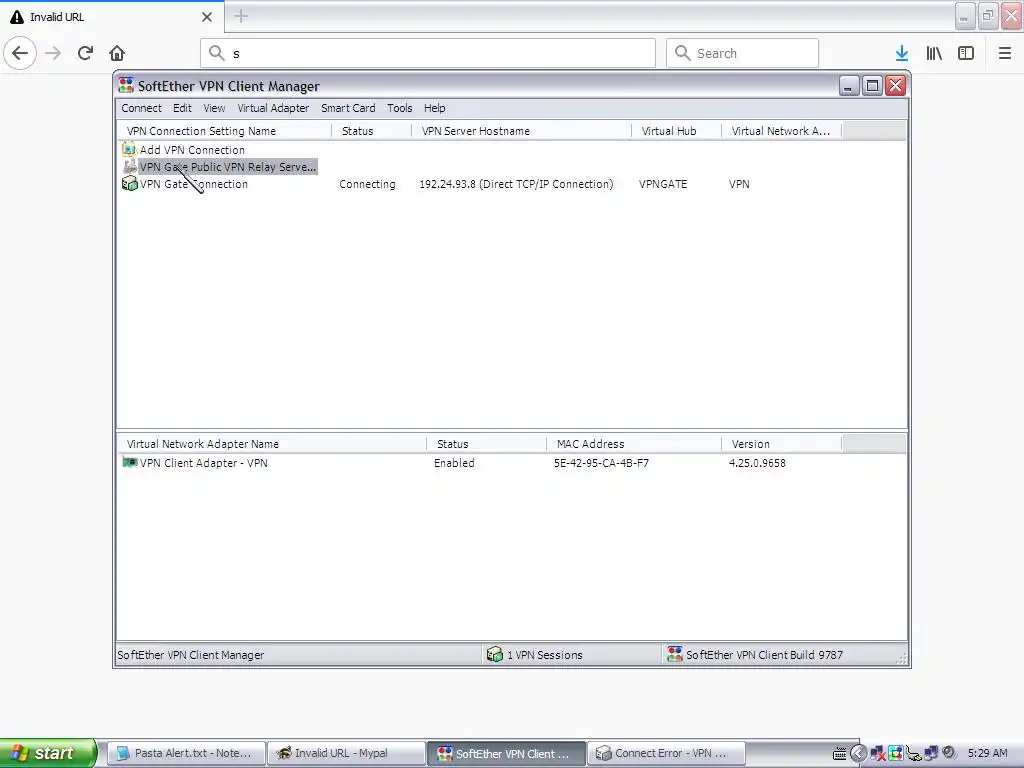1024x768 pixels.
Task: Reload the browser page
Action: [x=85, y=53]
